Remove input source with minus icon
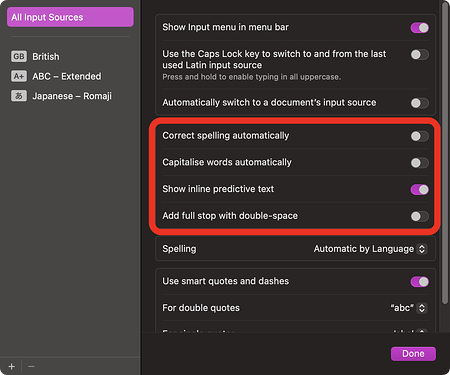 [x=31, y=366]
